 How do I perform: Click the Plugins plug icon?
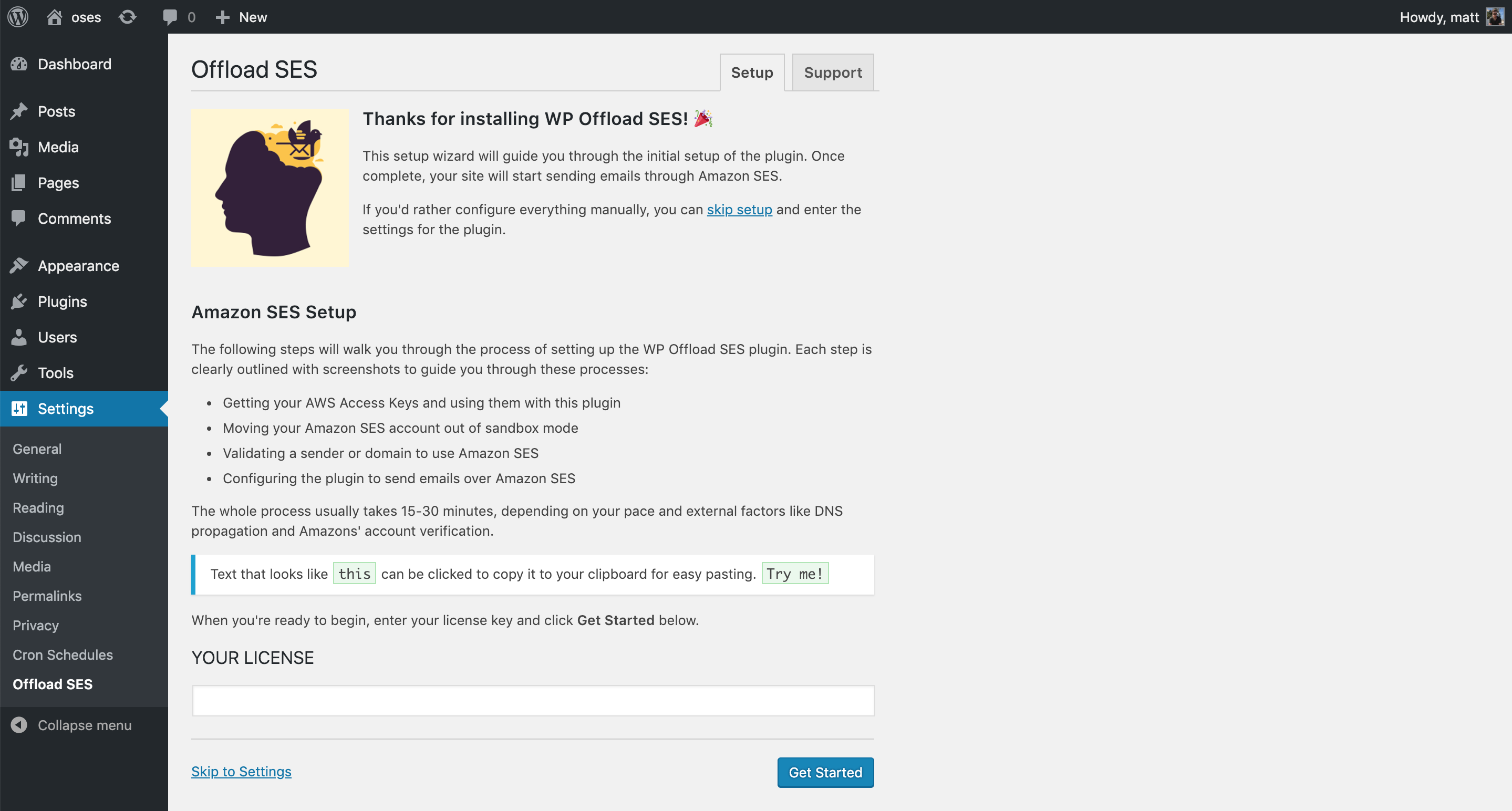pyautogui.click(x=19, y=301)
